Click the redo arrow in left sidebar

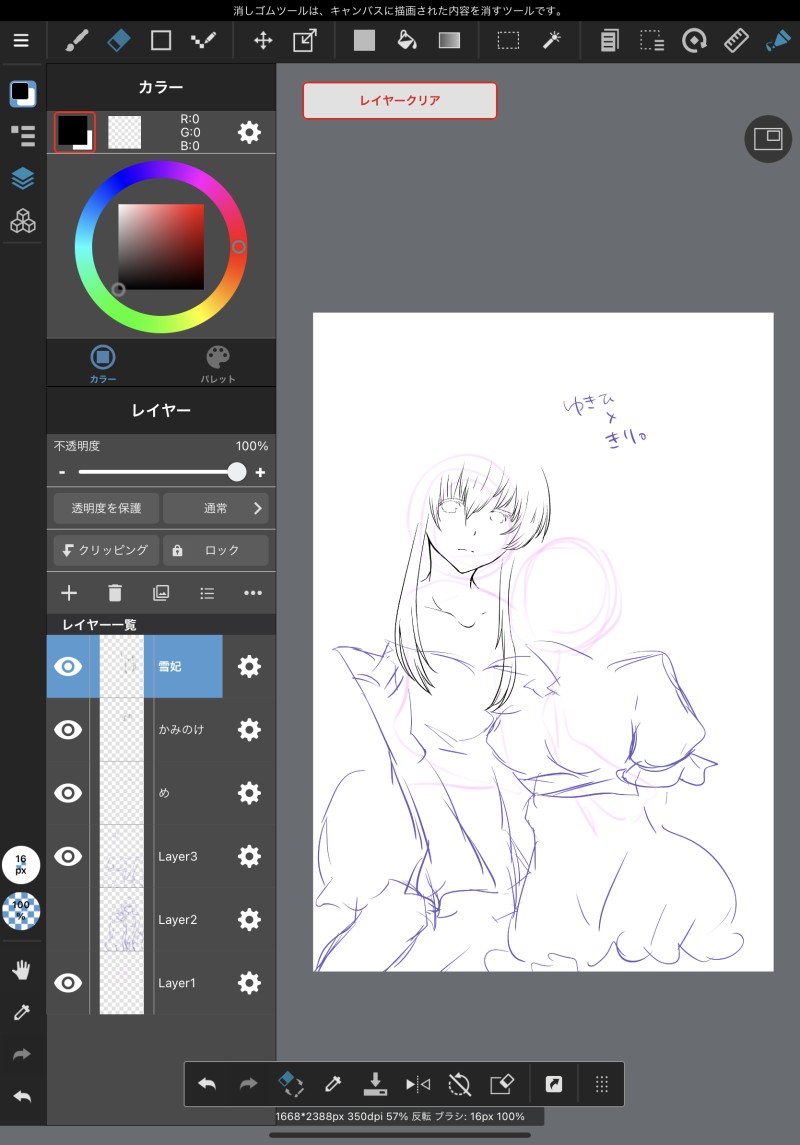(x=21, y=1054)
